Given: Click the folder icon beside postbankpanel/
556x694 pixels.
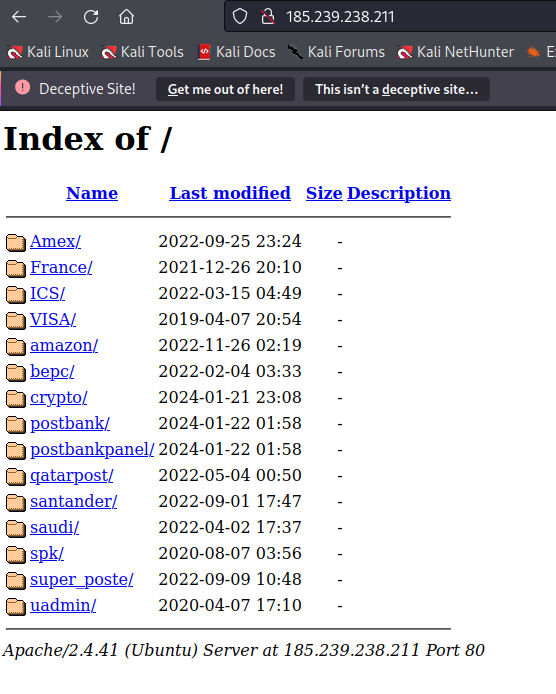Looking at the screenshot, I should pyautogui.click(x=16, y=450).
